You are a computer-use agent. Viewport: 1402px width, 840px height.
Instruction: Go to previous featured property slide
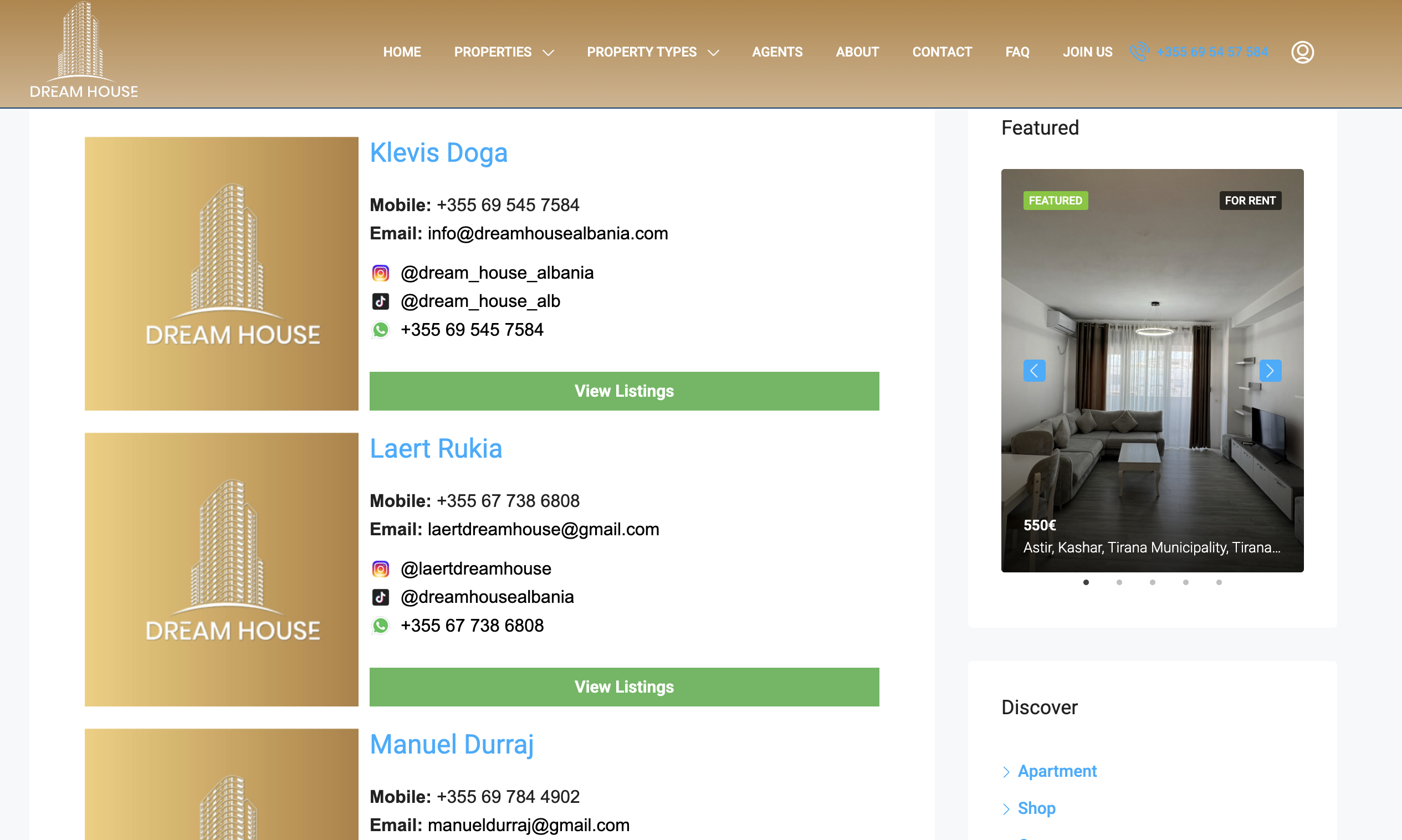point(1034,371)
